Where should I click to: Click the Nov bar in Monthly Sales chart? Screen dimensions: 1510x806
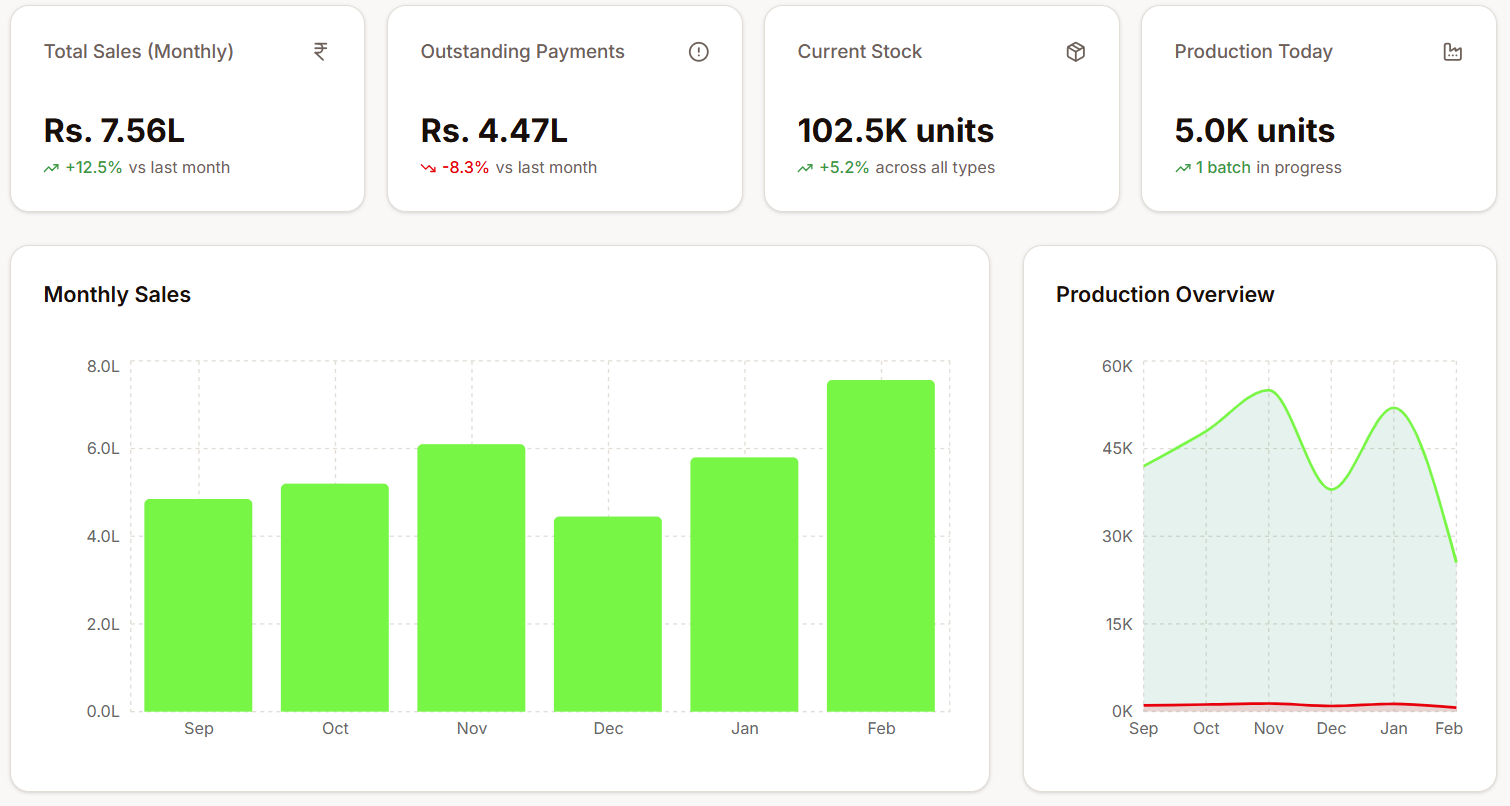point(471,578)
